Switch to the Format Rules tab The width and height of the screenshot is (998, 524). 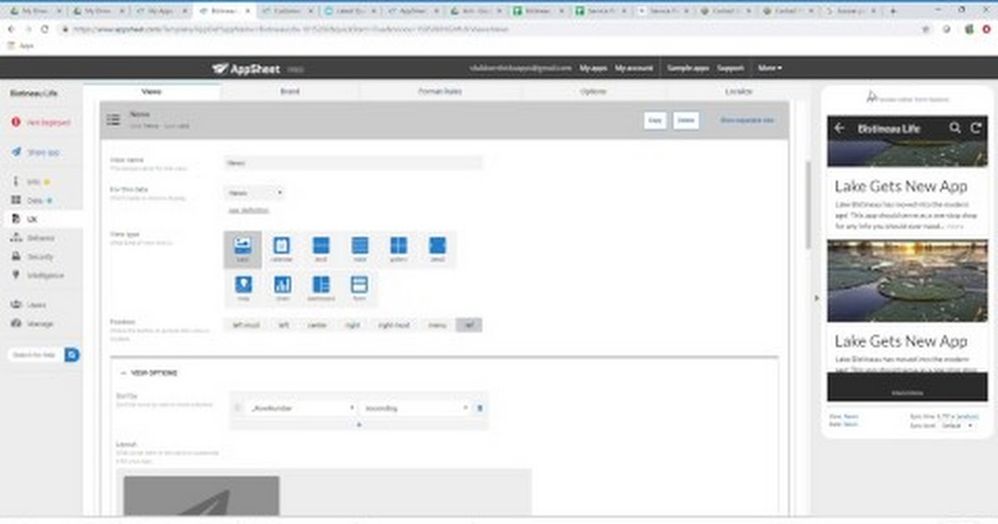440,92
